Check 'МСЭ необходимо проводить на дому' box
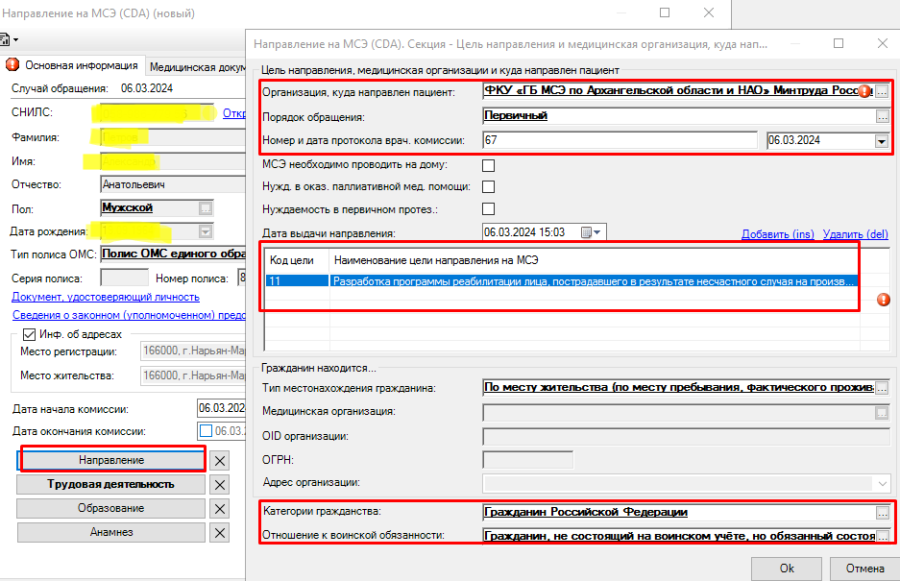Viewport: 900px width, 581px height. [x=489, y=164]
